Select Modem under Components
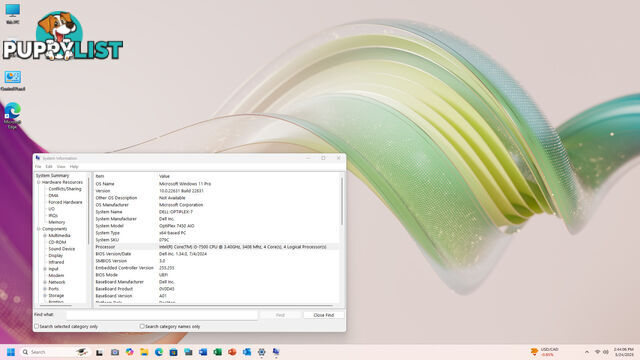Viewport: 640px width, 360px height. click(x=56, y=276)
